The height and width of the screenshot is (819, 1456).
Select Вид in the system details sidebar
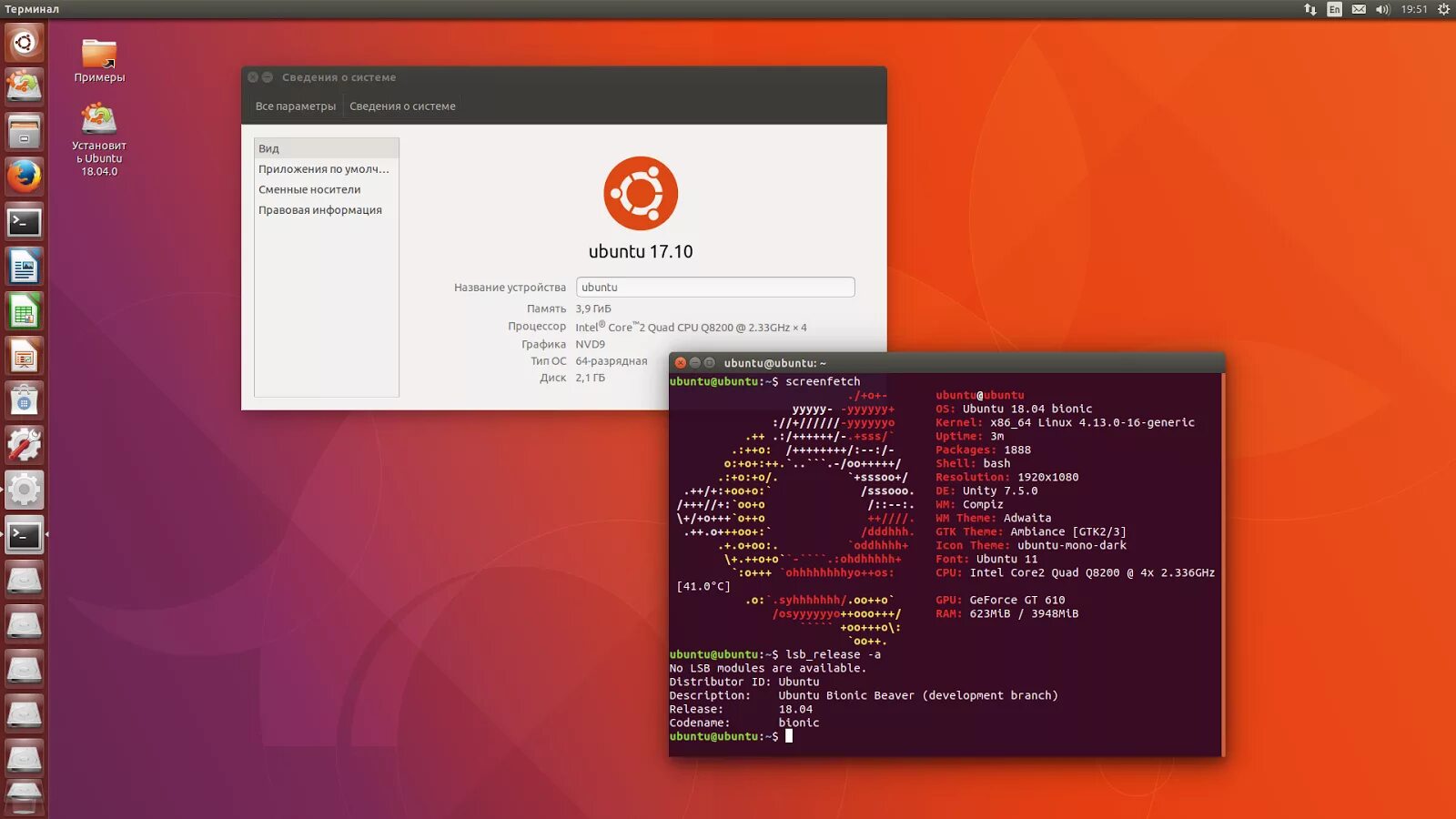pyautogui.click(x=327, y=148)
